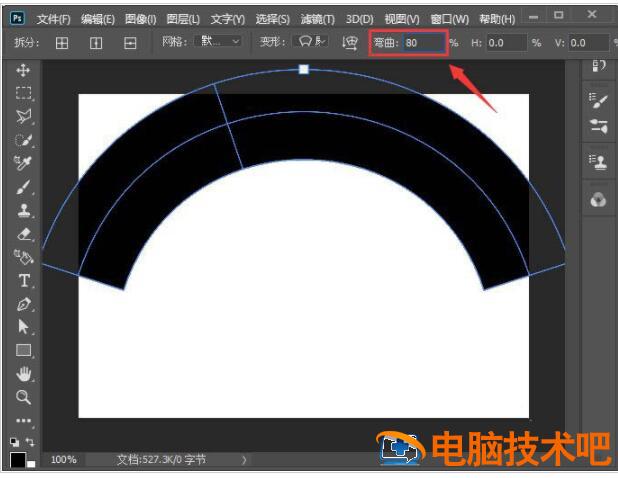Open the 滤镜(T) menu

click(317, 19)
